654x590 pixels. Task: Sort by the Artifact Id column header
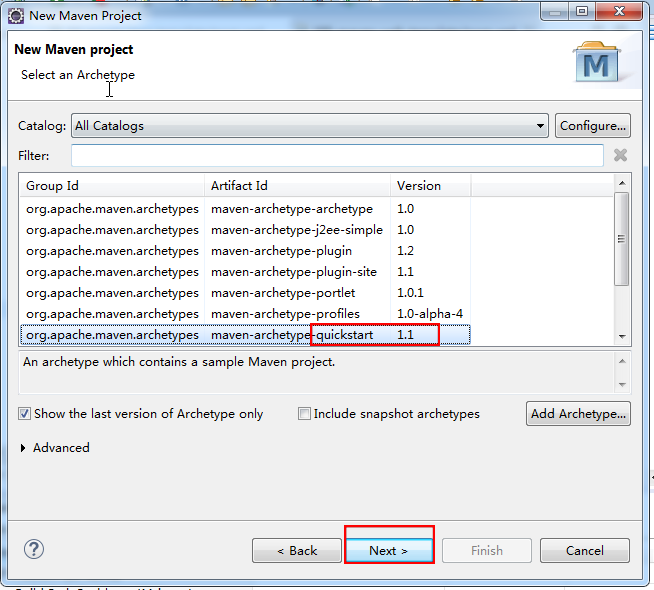click(297, 186)
